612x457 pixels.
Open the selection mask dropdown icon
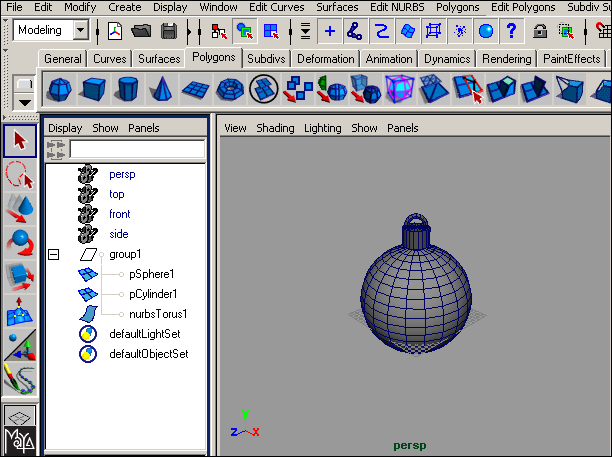pos(305,31)
